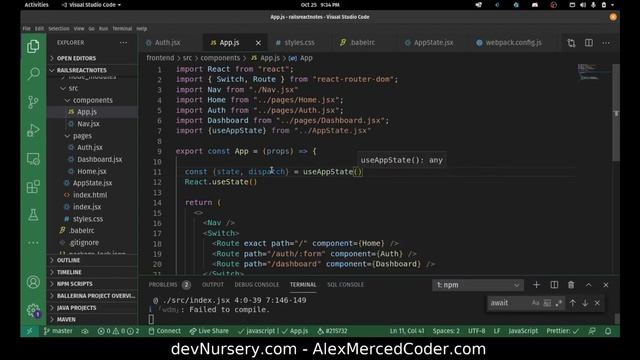Image resolution: width=640 pixels, height=360 pixels.
Task: Expand the Open Editors section
Action: pos(93,58)
